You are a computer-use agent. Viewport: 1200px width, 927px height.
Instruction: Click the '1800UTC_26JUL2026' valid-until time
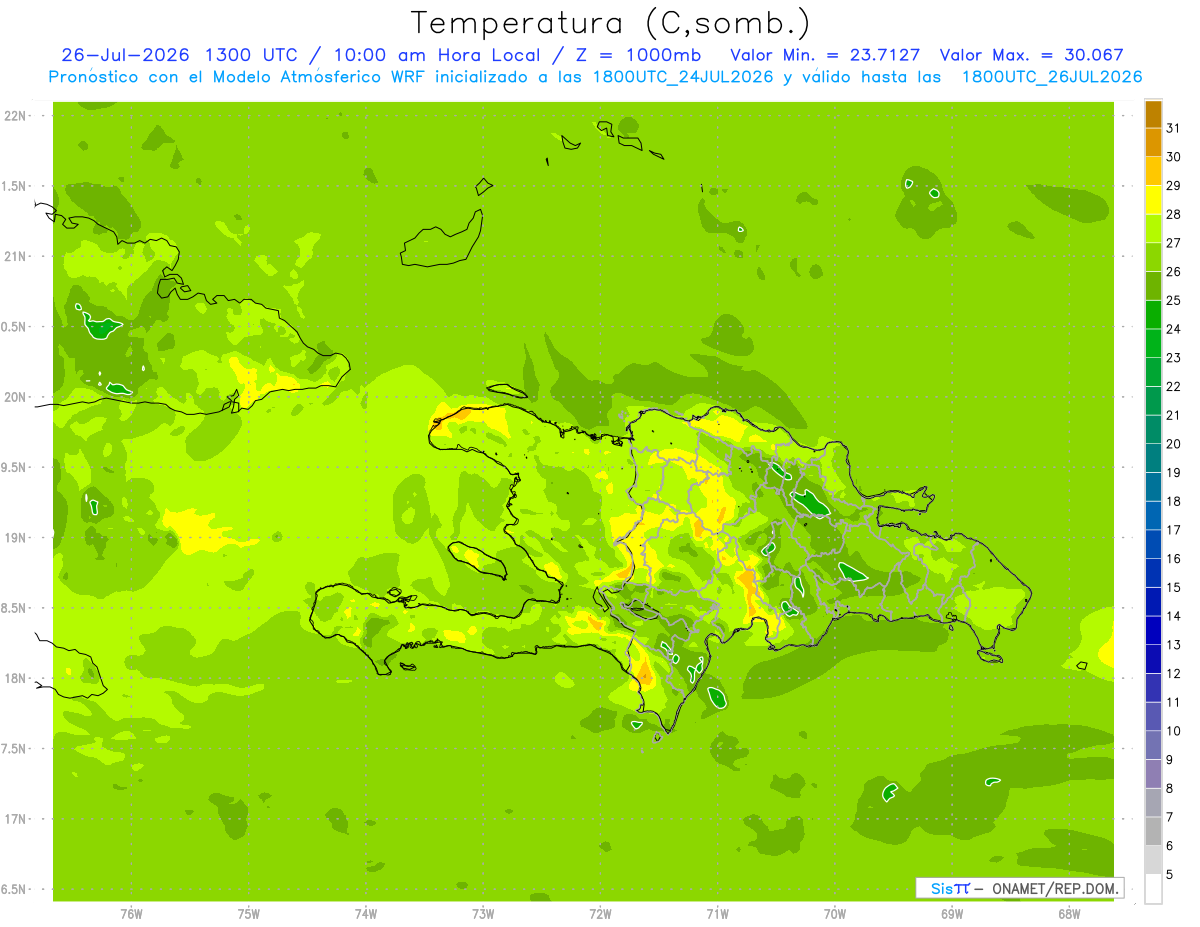click(x=1052, y=77)
